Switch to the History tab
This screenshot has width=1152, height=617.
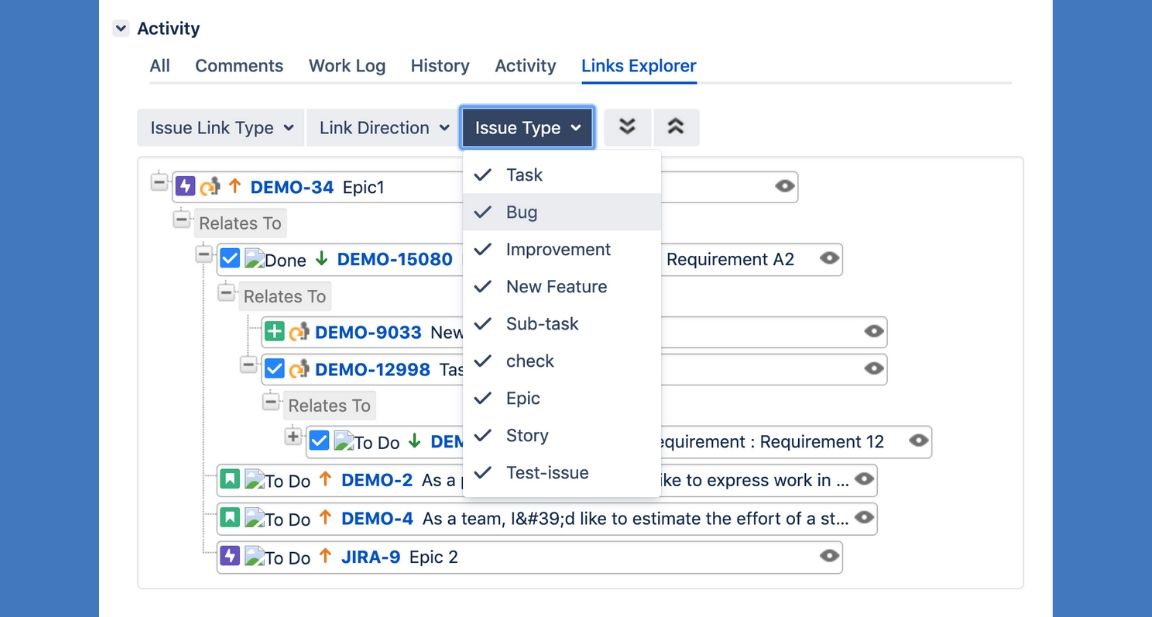(439, 66)
